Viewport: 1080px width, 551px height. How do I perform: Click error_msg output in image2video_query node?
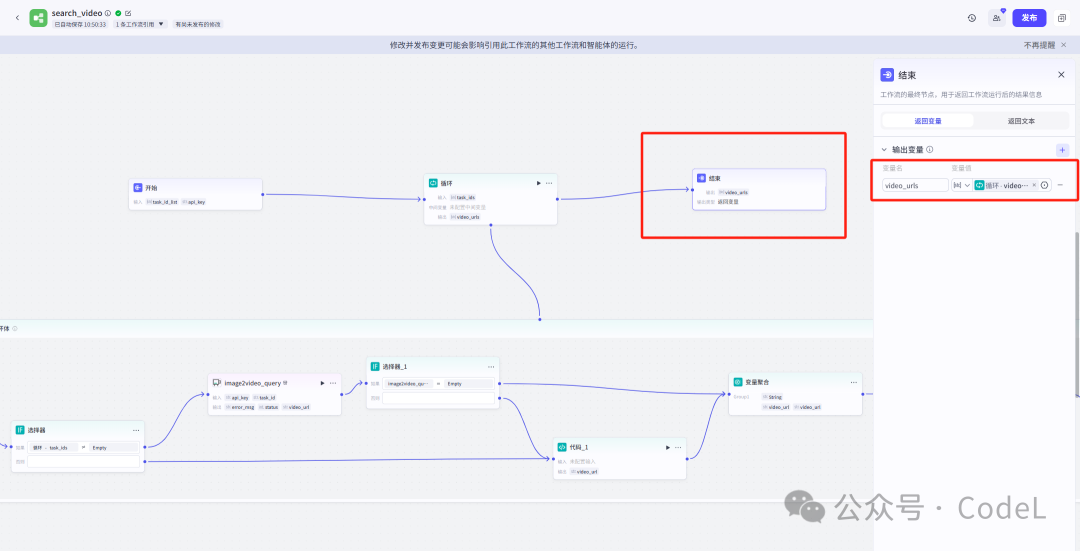240,407
